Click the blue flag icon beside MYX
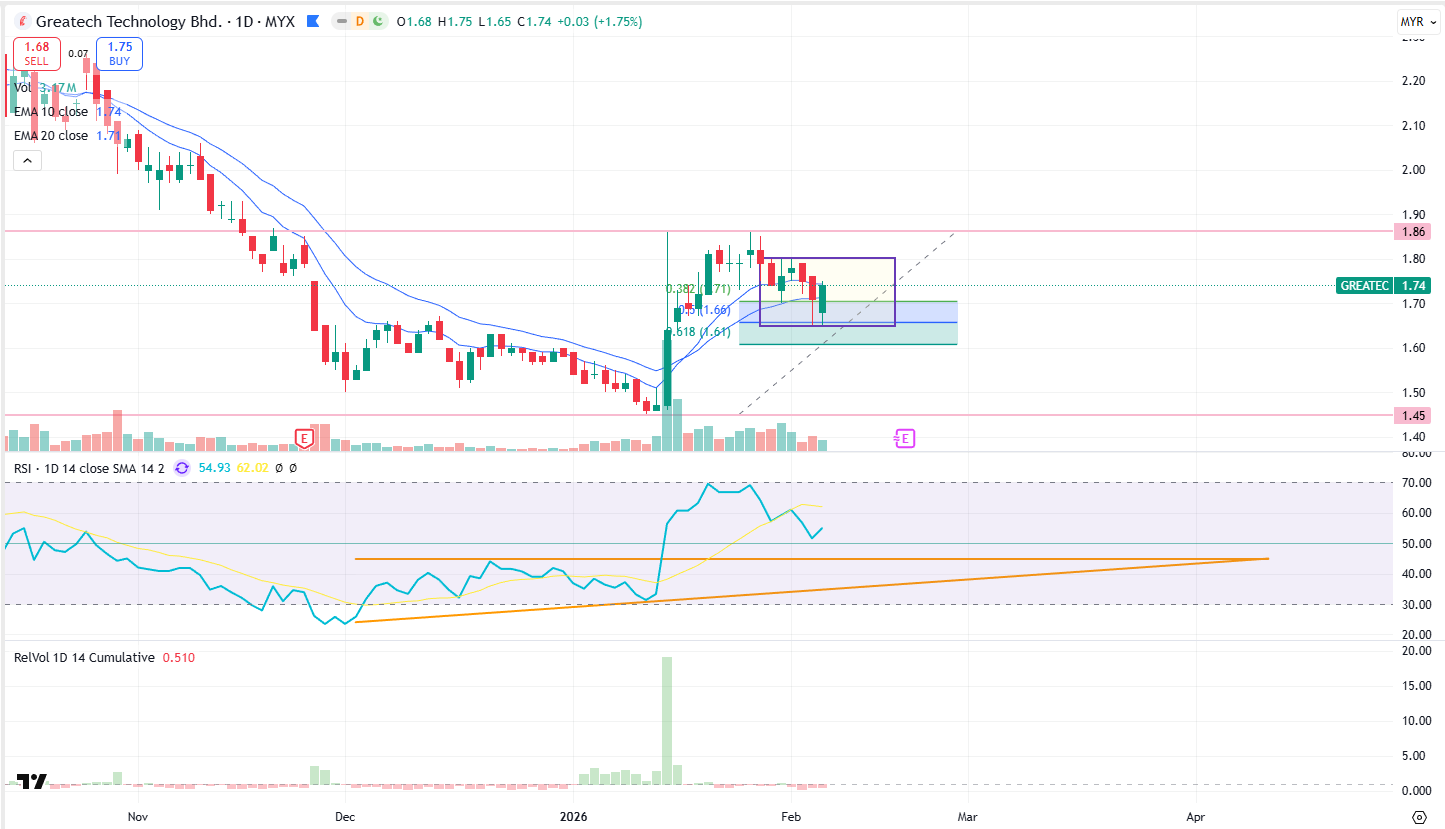 pos(314,21)
